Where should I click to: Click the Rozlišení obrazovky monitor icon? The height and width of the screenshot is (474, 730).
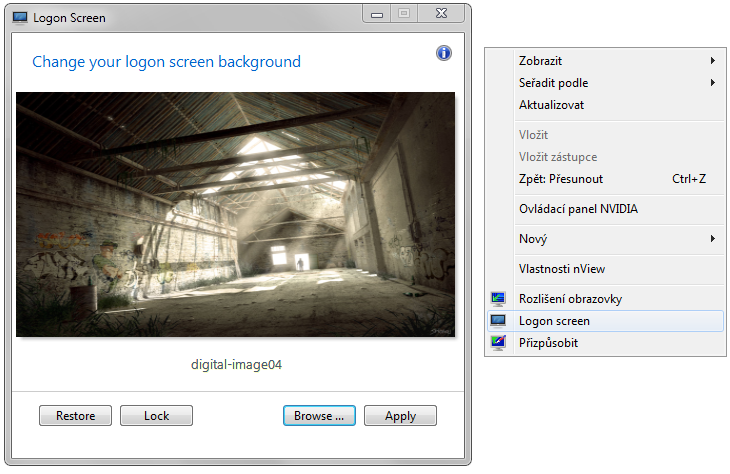pyautogui.click(x=498, y=298)
